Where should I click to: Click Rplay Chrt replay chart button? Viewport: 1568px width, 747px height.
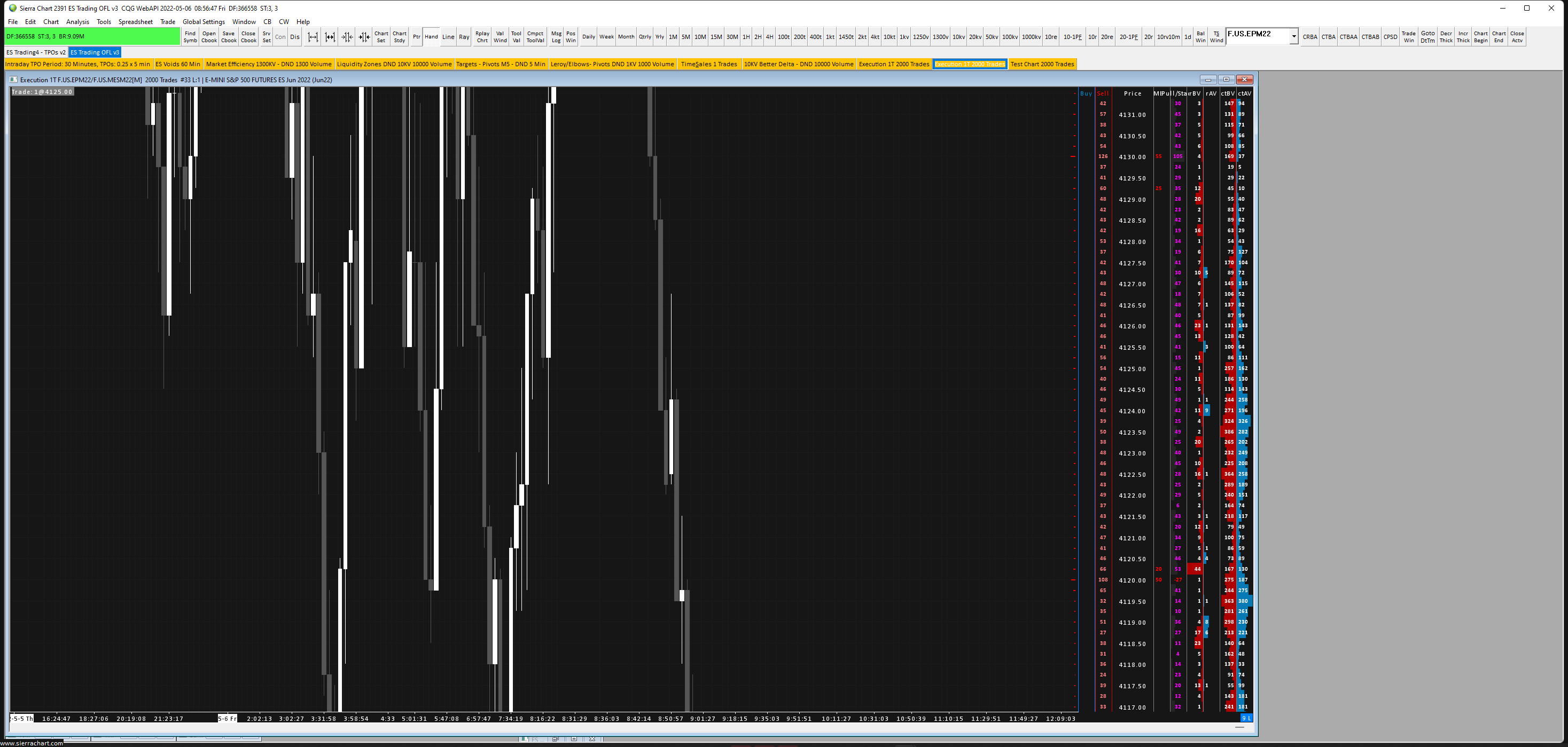pyautogui.click(x=482, y=37)
